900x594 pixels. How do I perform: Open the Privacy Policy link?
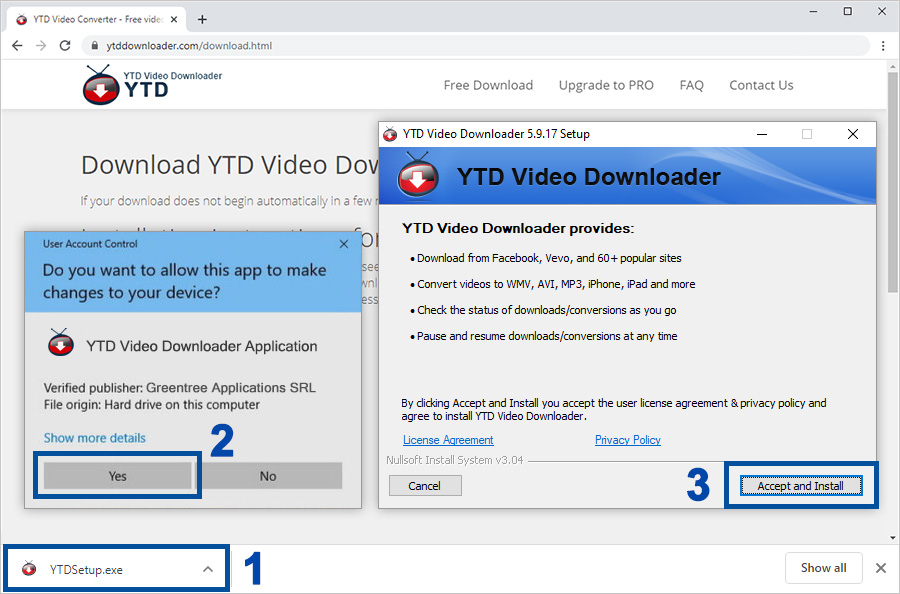[x=628, y=440]
